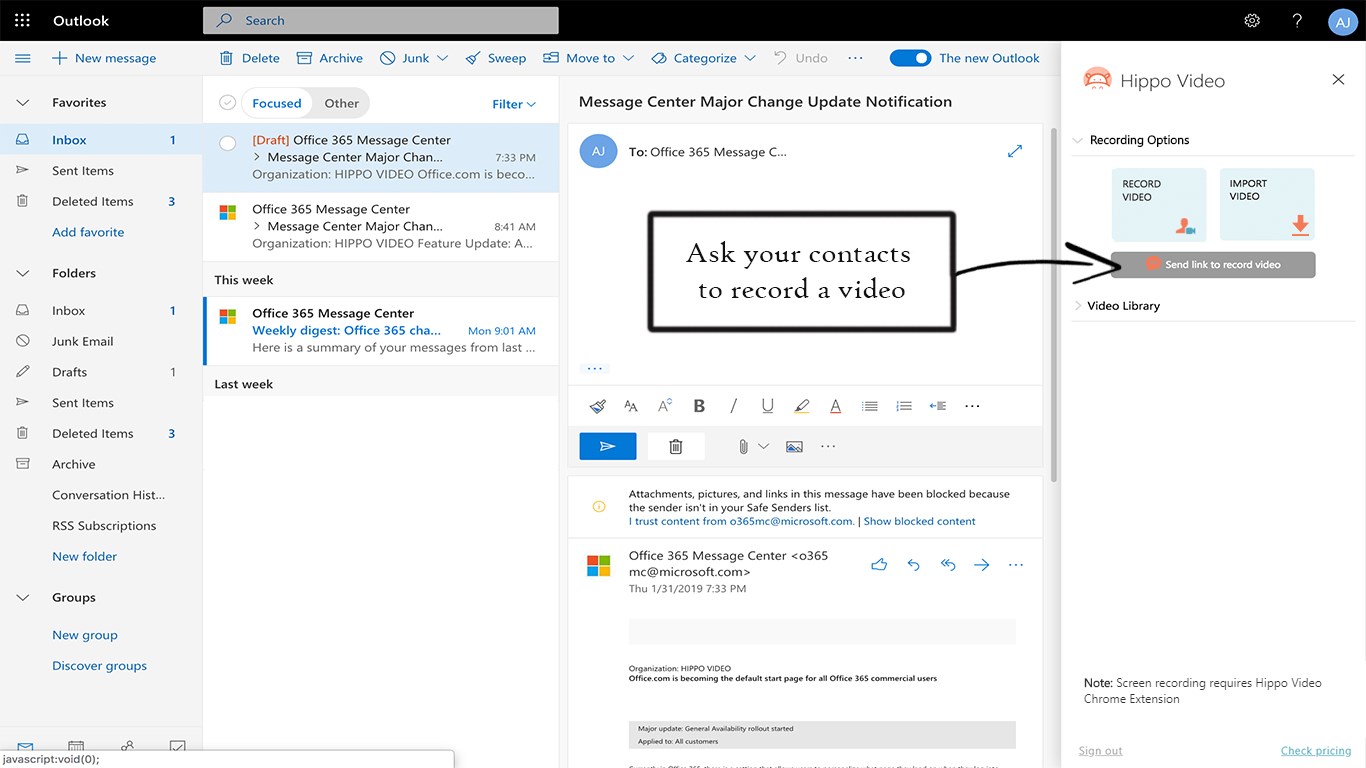Screen dimensions: 1366x768
Task: Click the Discover groups link
Action: (99, 666)
